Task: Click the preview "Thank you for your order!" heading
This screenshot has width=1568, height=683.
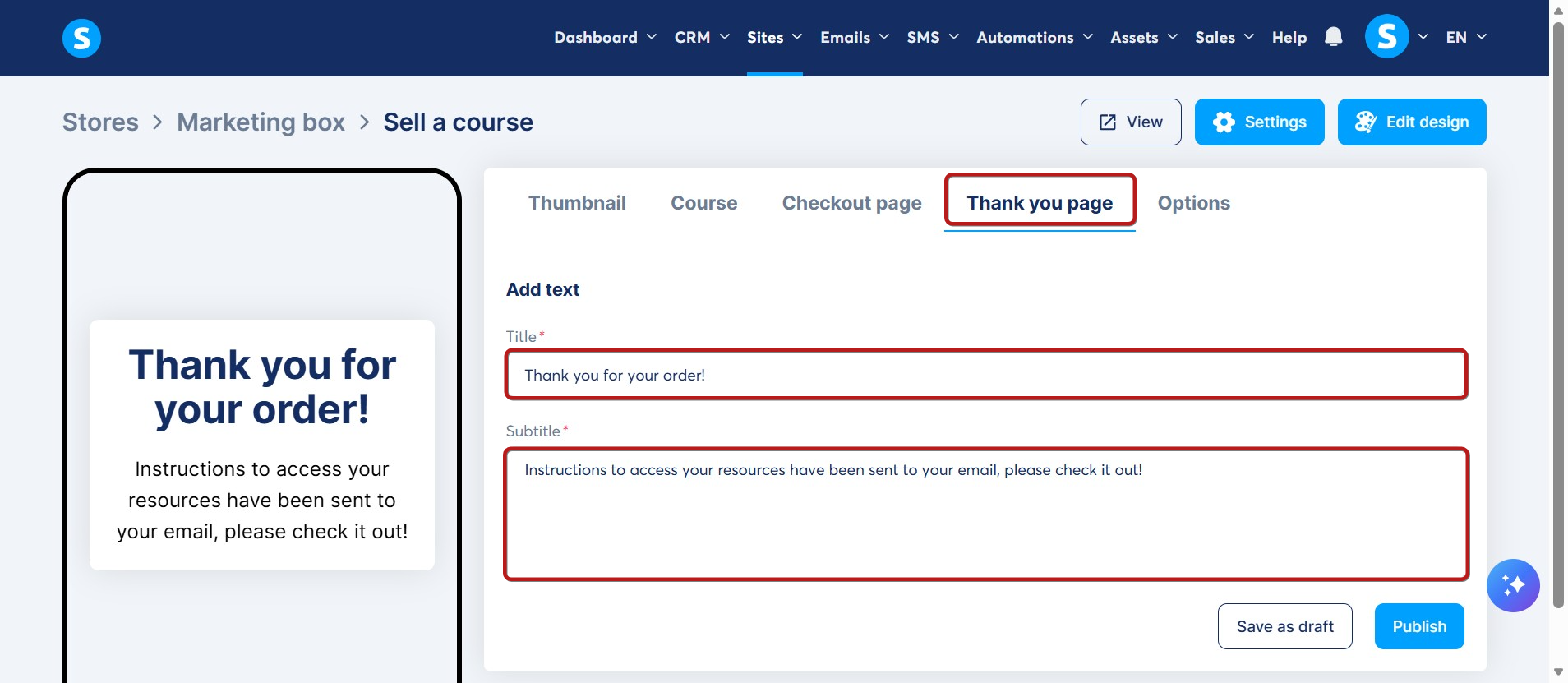Action: [262, 387]
